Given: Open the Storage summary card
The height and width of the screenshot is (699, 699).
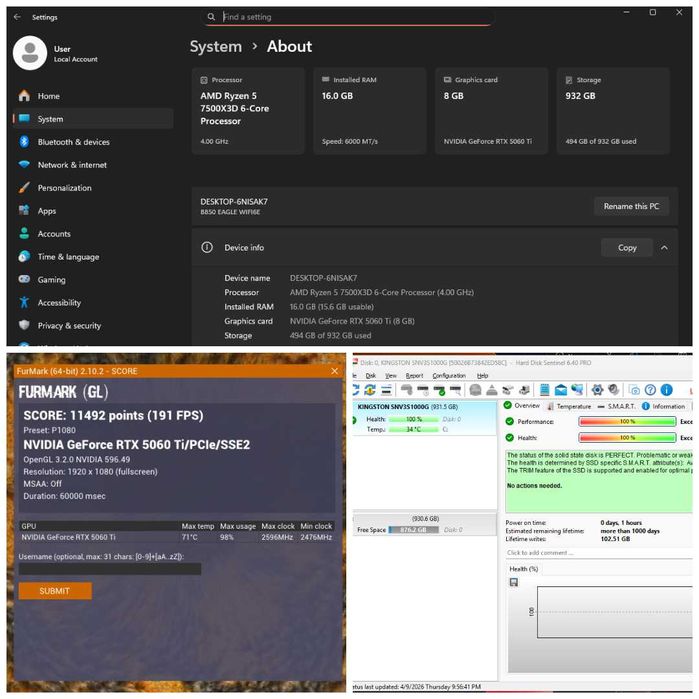Looking at the screenshot, I should click(x=613, y=111).
